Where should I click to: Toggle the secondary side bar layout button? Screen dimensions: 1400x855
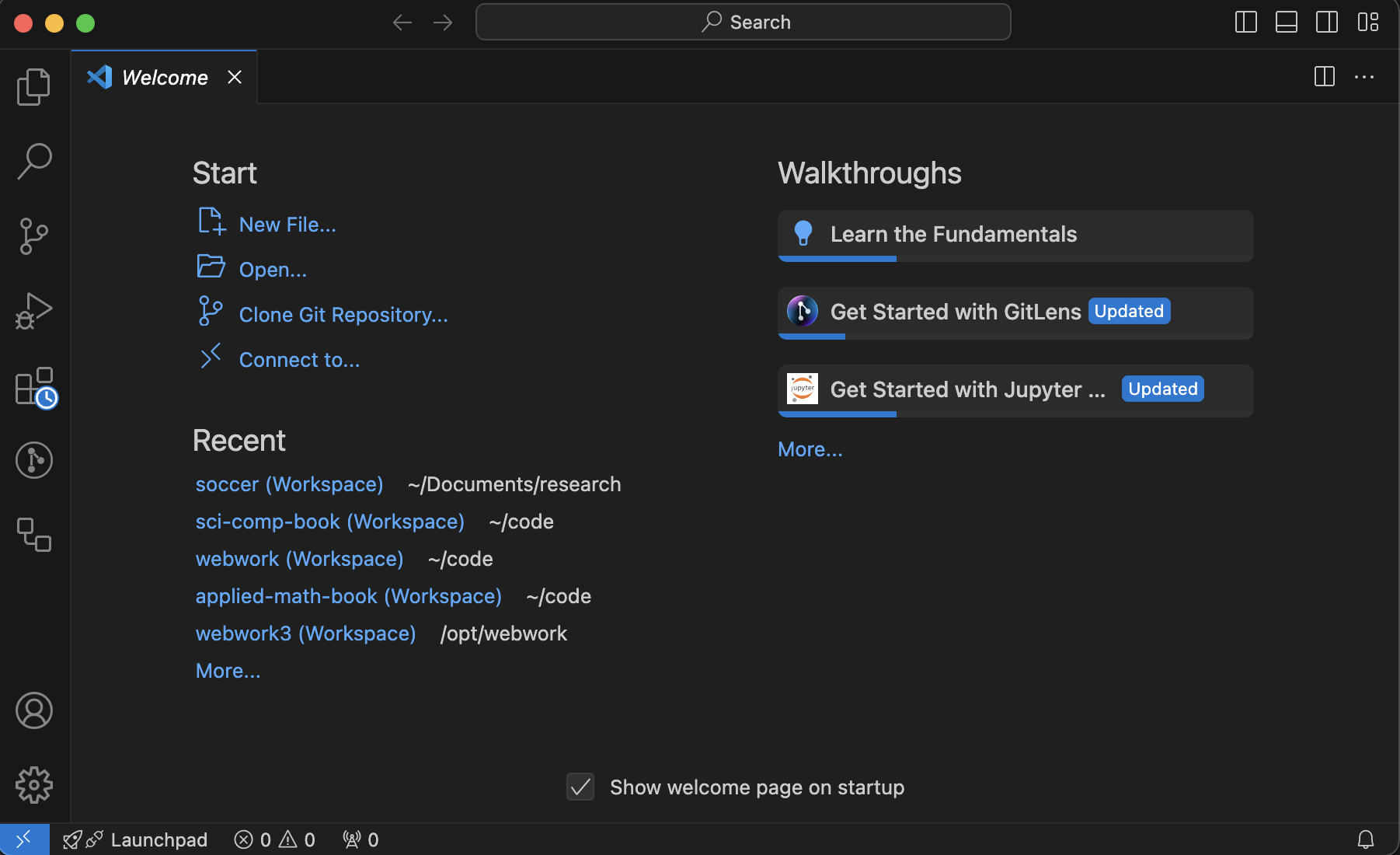click(1326, 22)
